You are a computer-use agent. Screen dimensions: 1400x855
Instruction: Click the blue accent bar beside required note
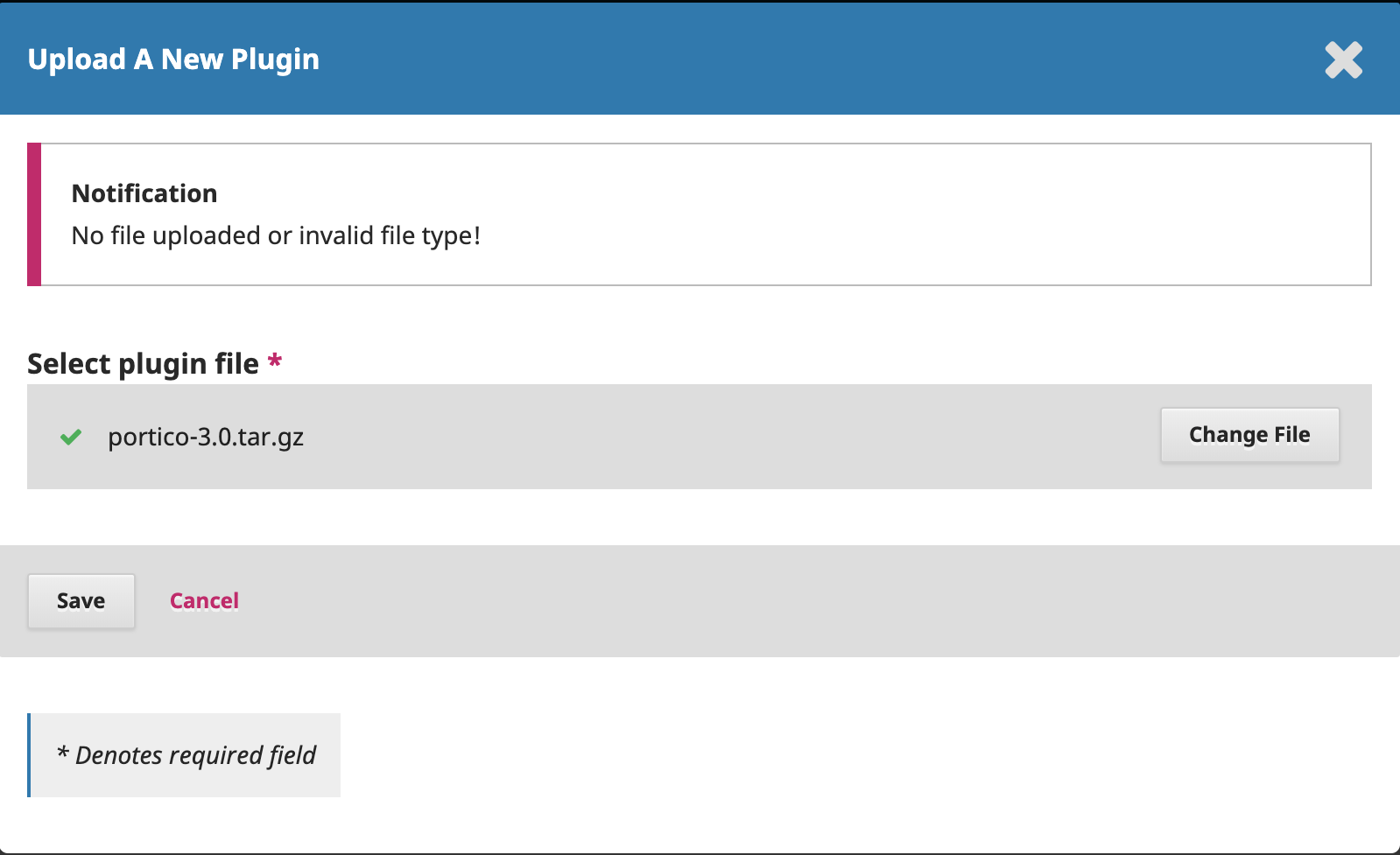[29, 755]
